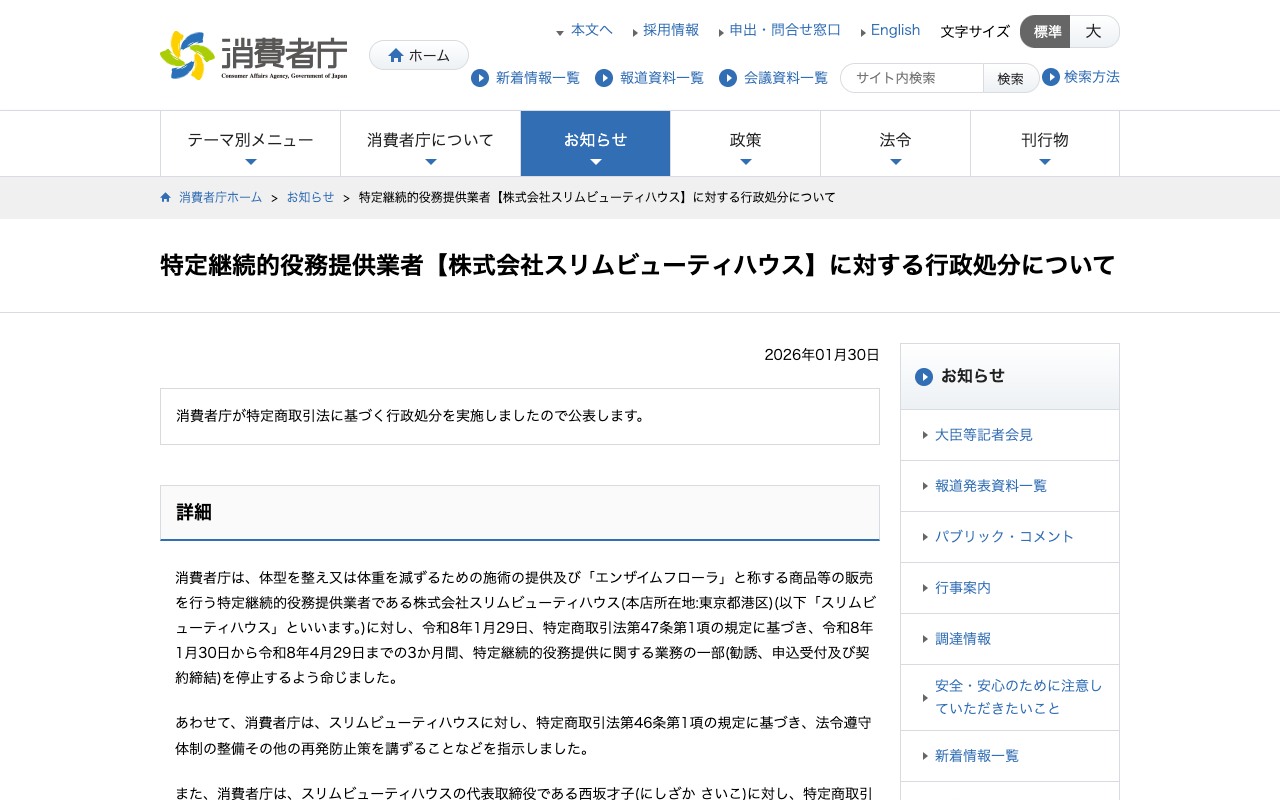Screen dimensions: 1280x800
Task: Click the arrow icon beside 報道資料一覧
Action: coord(604,78)
